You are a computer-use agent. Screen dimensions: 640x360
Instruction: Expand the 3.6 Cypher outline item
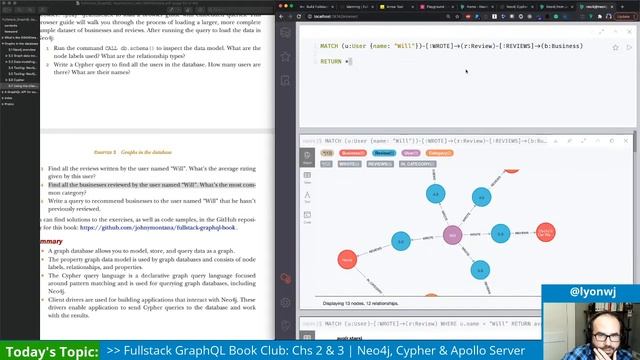[x=6, y=80]
